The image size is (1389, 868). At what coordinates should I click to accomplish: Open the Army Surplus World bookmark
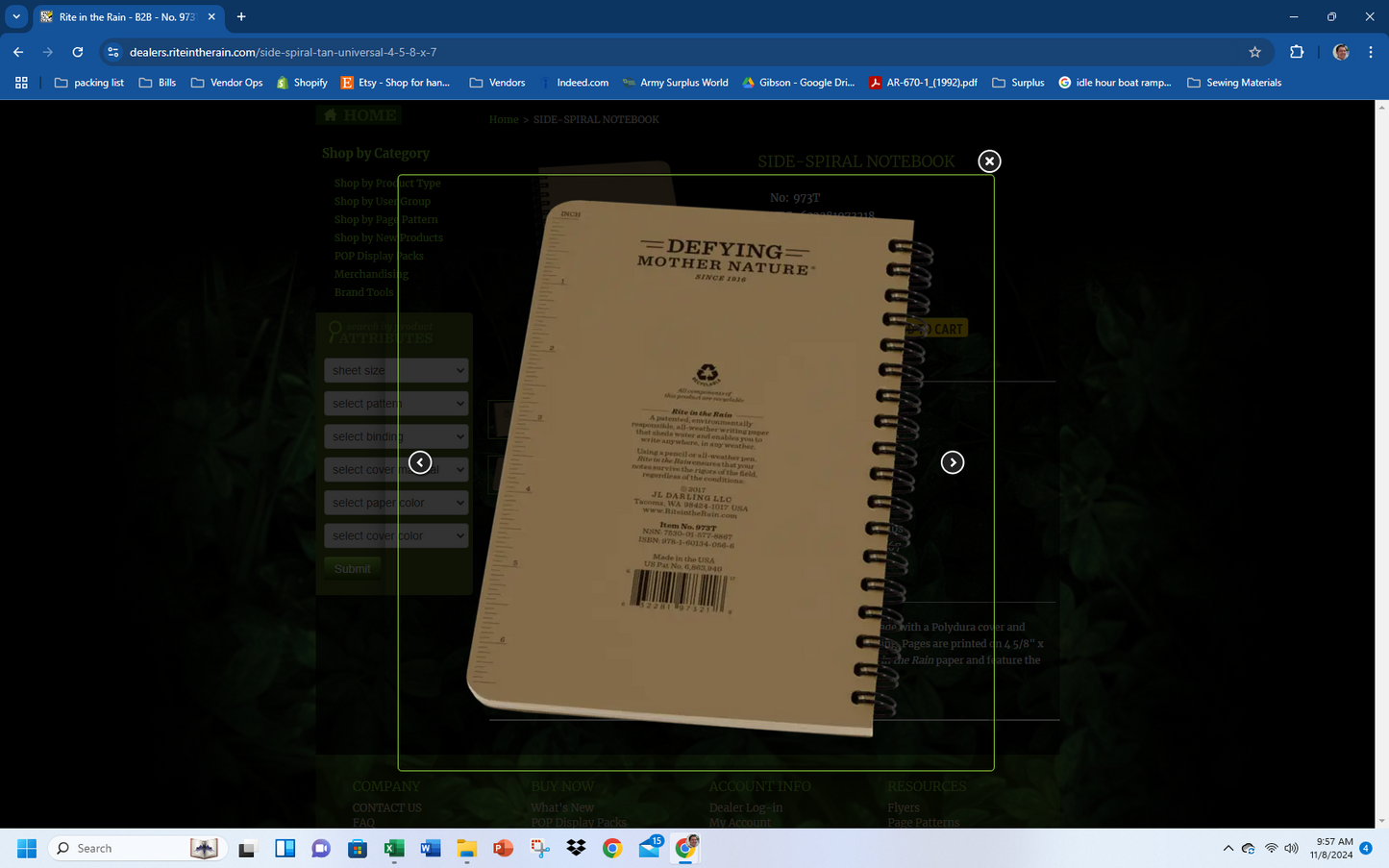(675, 83)
